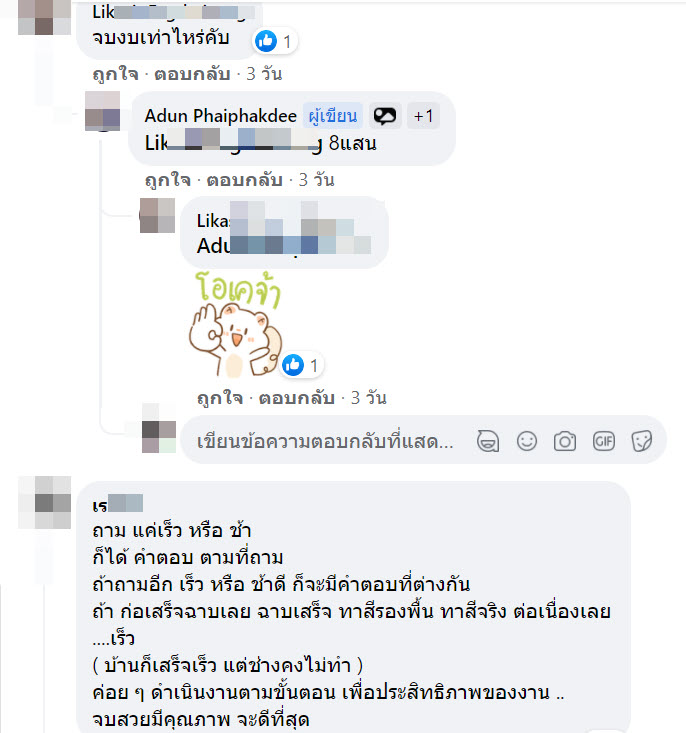The height and width of the screenshot is (733, 686).
Task: Click the ผู้เขียน author badge
Action: tap(332, 115)
